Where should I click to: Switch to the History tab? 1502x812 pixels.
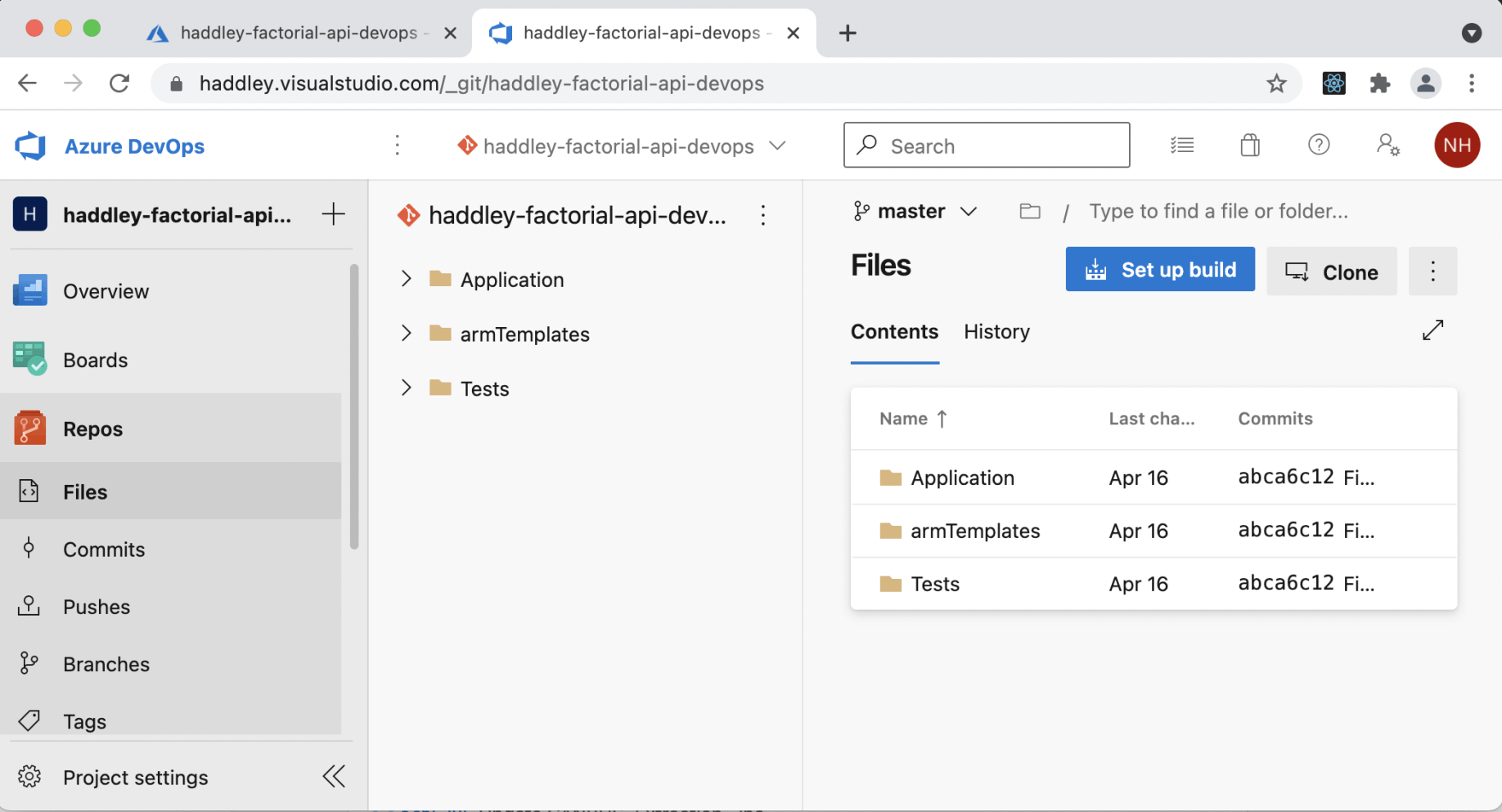[996, 332]
